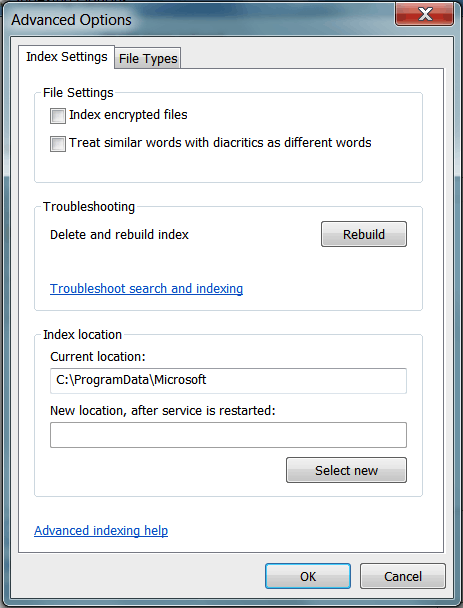This screenshot has height=608, width=463.
Task: Click the New location input field
Action: click(x=228, y=435)
